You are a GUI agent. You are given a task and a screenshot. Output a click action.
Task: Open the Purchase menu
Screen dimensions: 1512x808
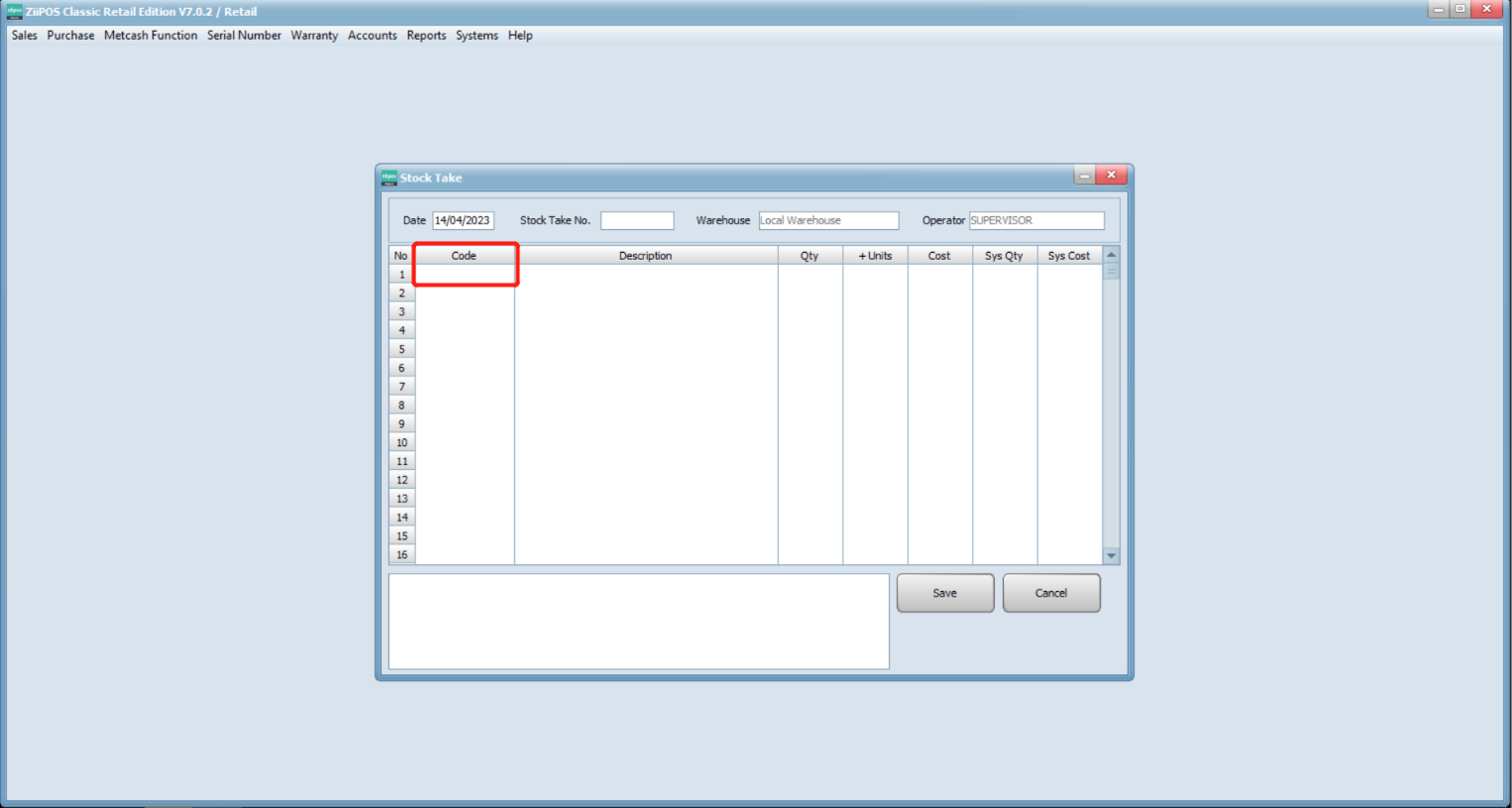tap(70, 35)
